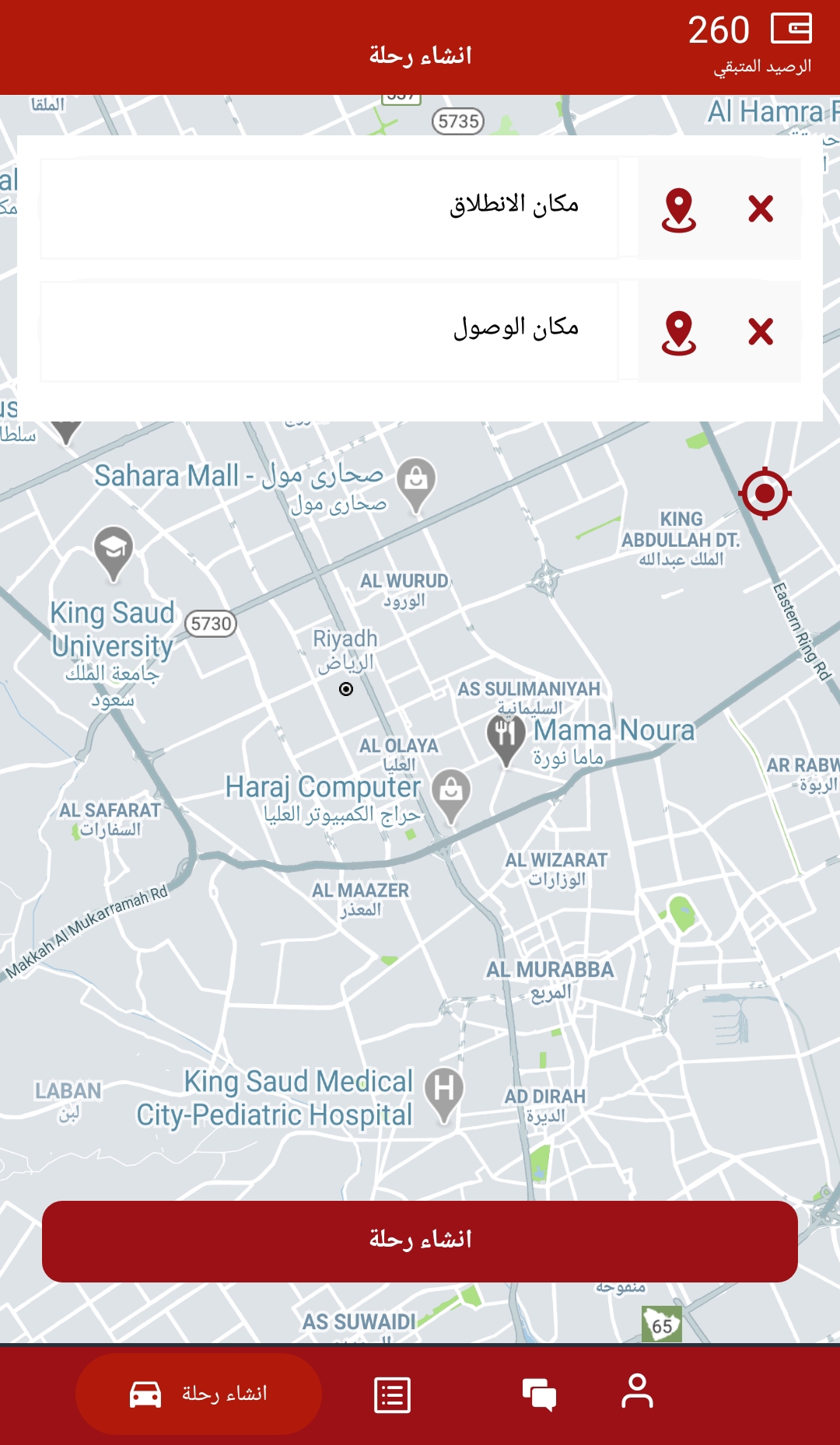Pick arrival location on map pin
This screenshot has width=840, height=1445.
(679, 332)
